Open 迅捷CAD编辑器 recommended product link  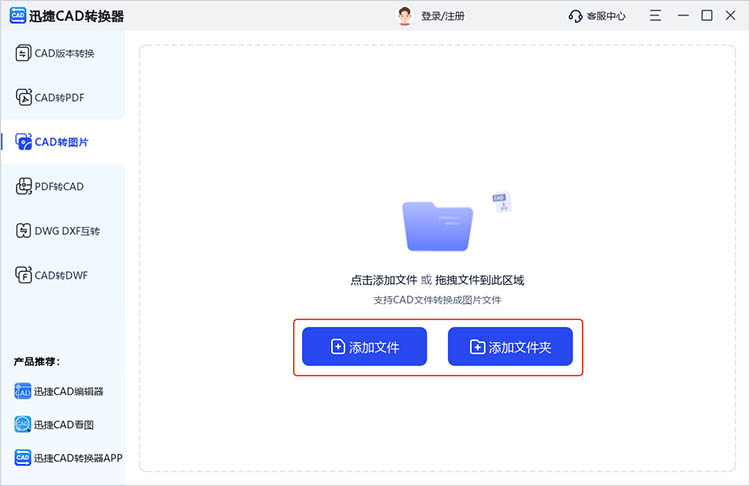(68, 391)
